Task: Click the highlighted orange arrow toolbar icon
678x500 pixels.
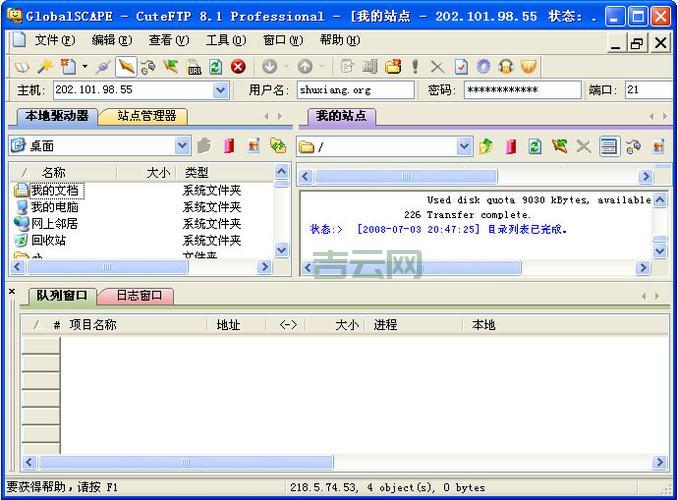Action: click(x=126, y=67)
